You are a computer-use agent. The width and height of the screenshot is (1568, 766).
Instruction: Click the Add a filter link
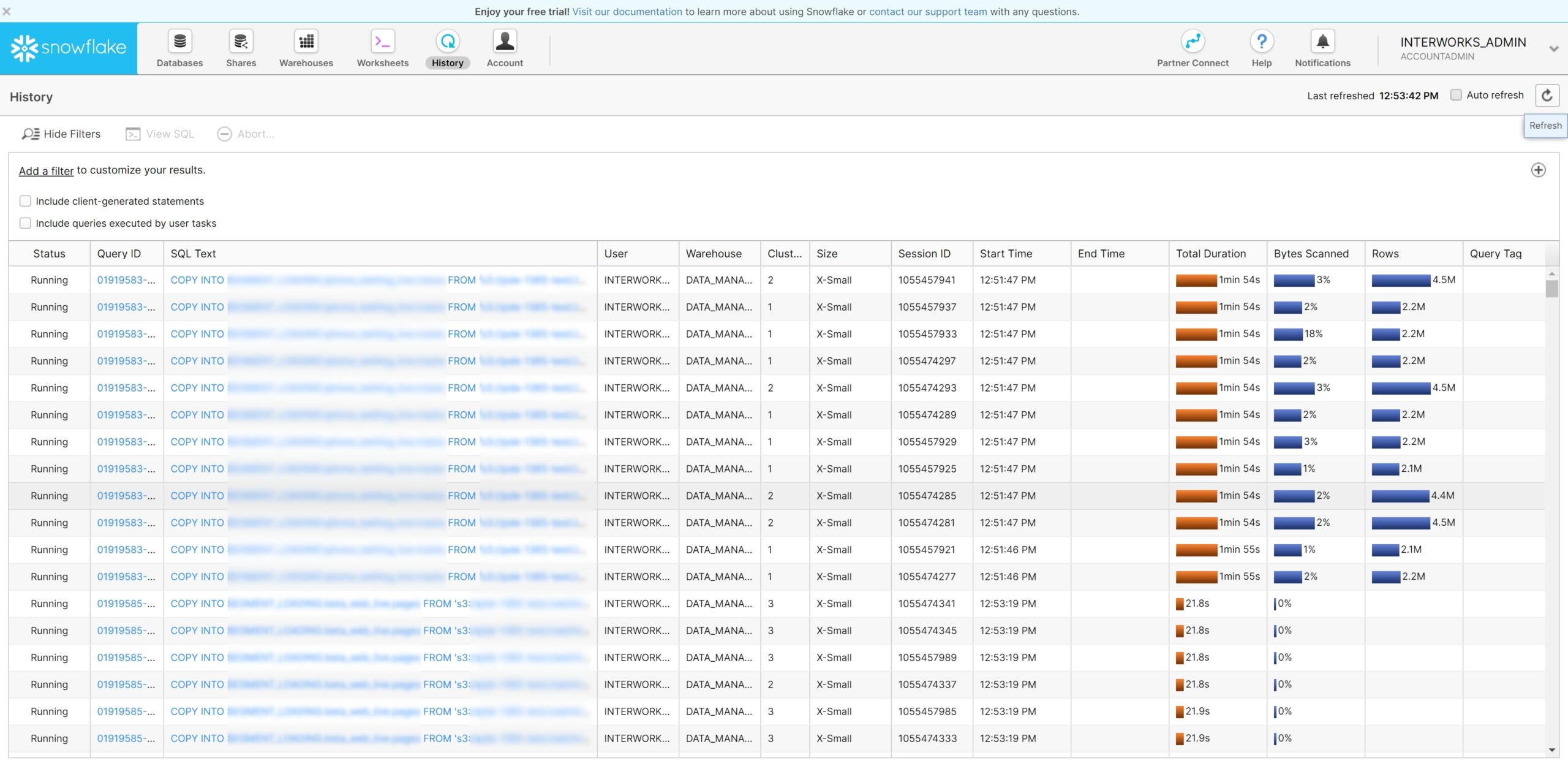(x=45, y=170)
